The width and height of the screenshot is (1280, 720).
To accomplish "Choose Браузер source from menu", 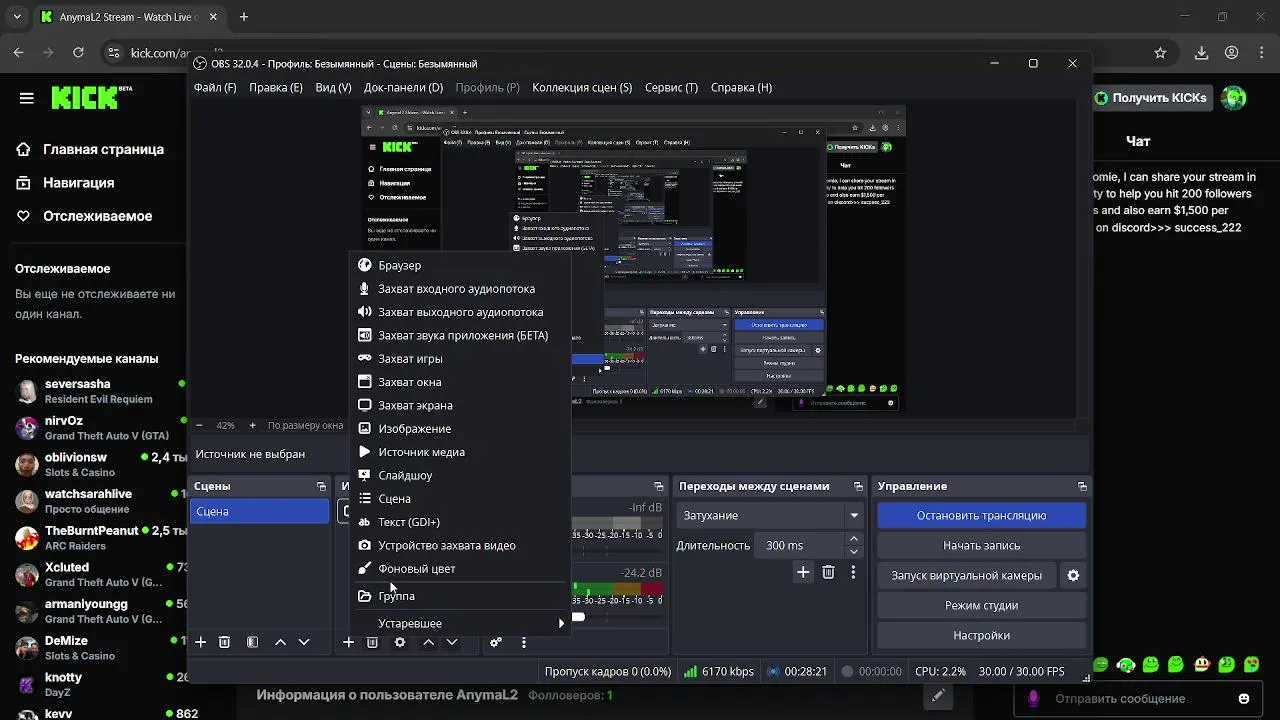I will (x=462, y=265).
